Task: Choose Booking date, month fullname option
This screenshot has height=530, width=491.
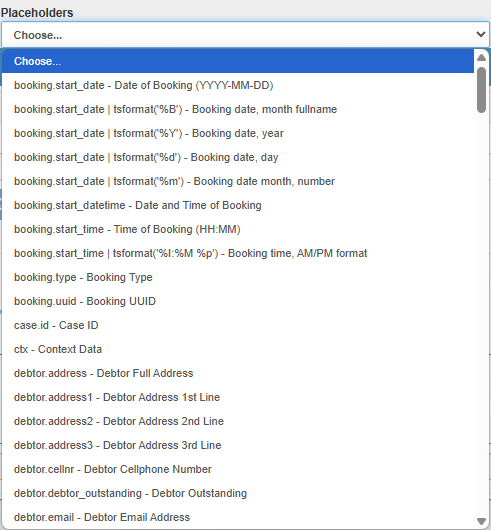Action: [x=238, y=109]
